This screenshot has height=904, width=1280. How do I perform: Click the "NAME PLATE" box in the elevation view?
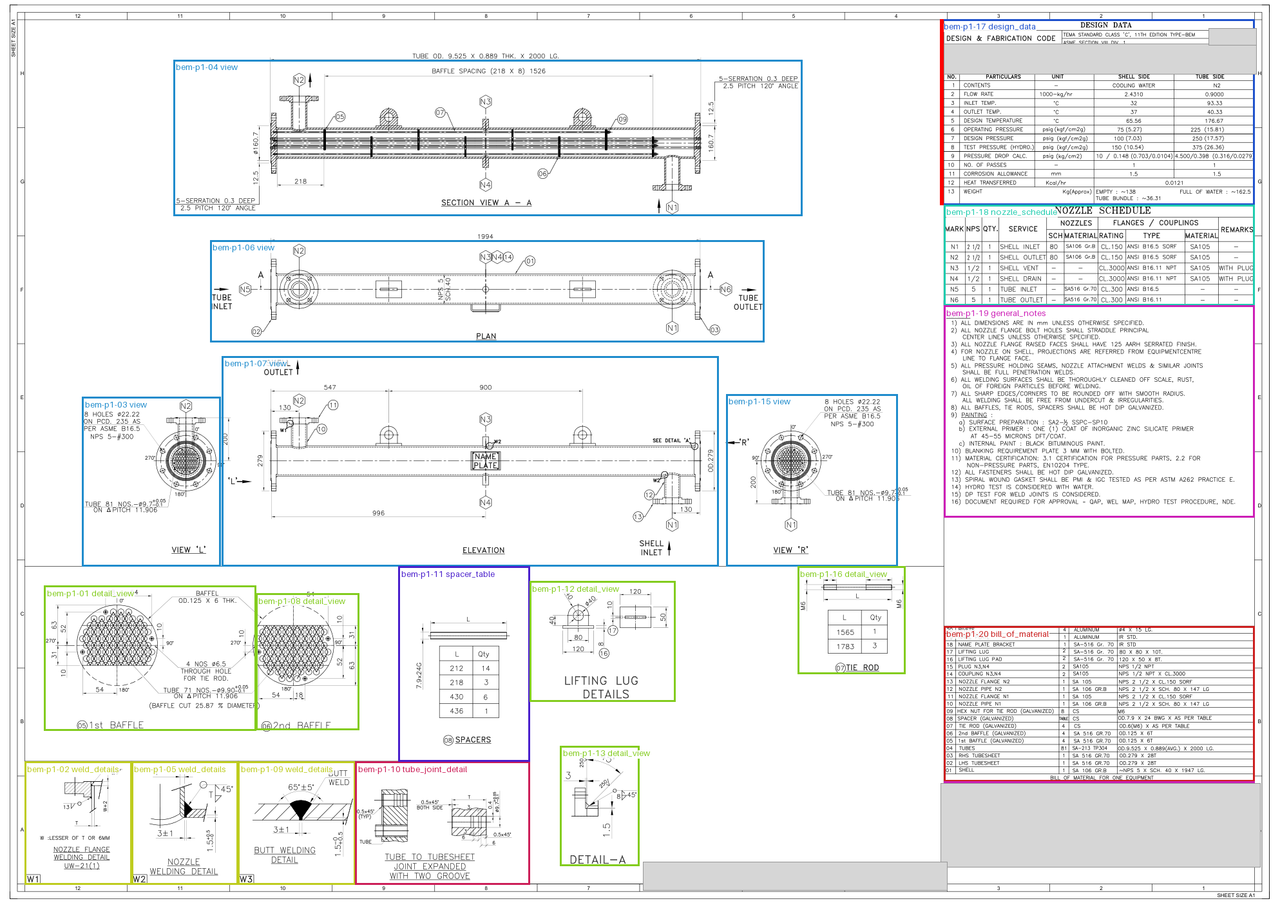(x=485, y=460)
